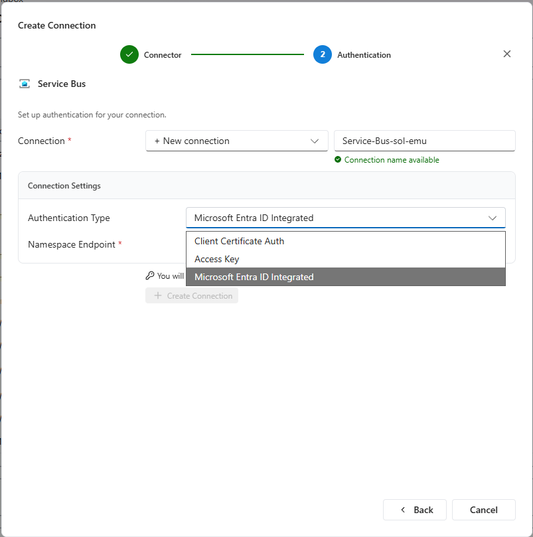
Task: Click the green connection name available checkmark
Action: tap(338, 160)
